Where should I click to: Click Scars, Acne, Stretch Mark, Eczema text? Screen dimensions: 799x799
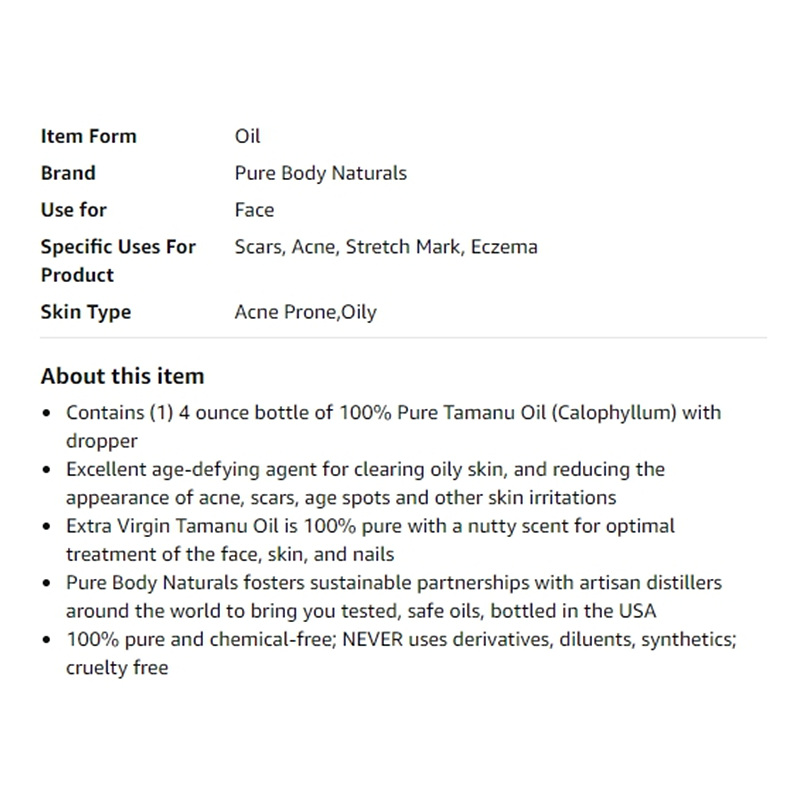[x=386, y=247]
